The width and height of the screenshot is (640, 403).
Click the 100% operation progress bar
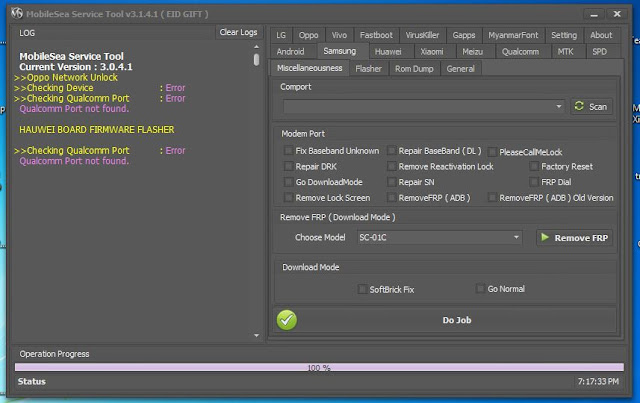click(319, 367)
